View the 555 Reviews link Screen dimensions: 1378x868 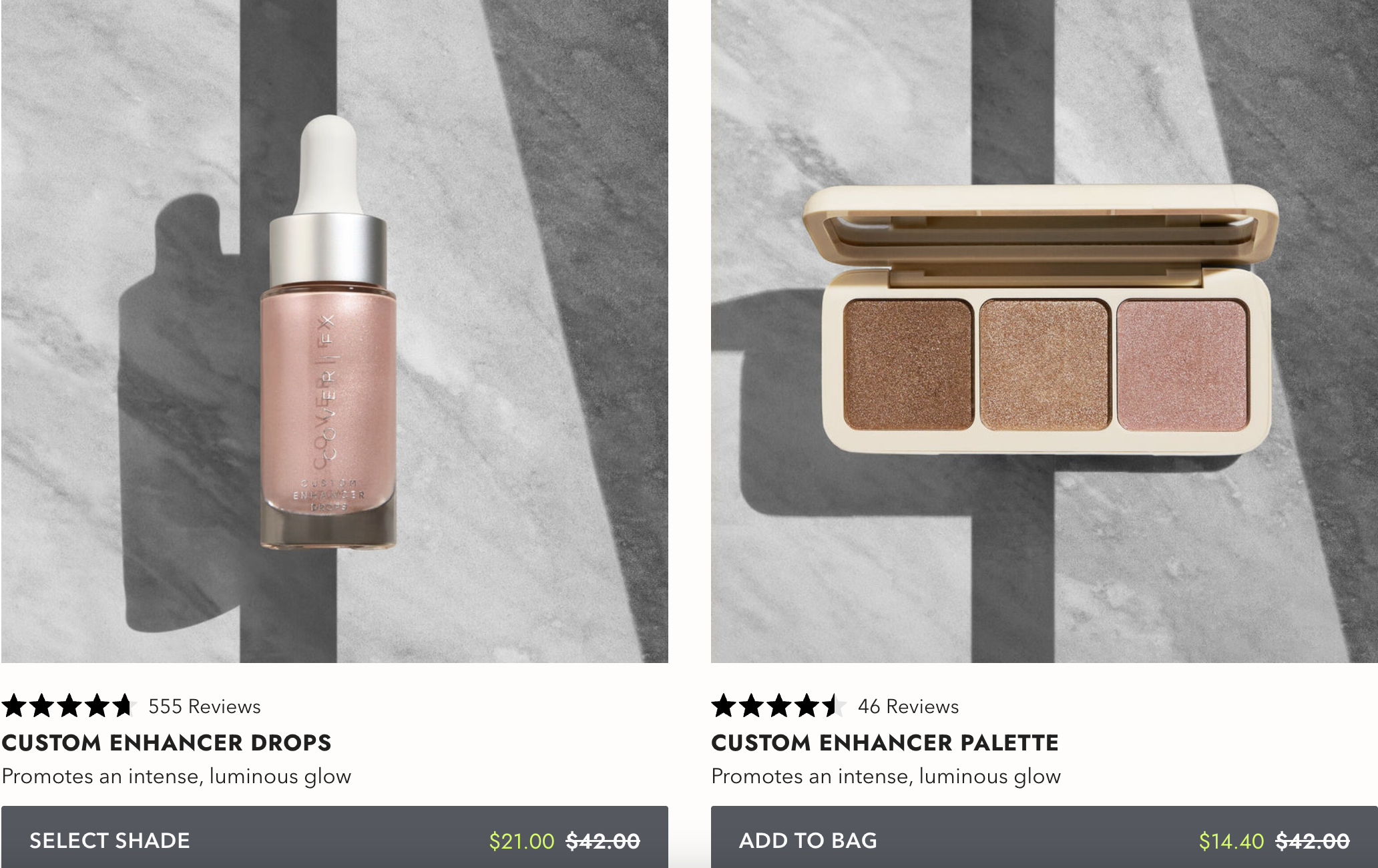[x=204, y=706]
